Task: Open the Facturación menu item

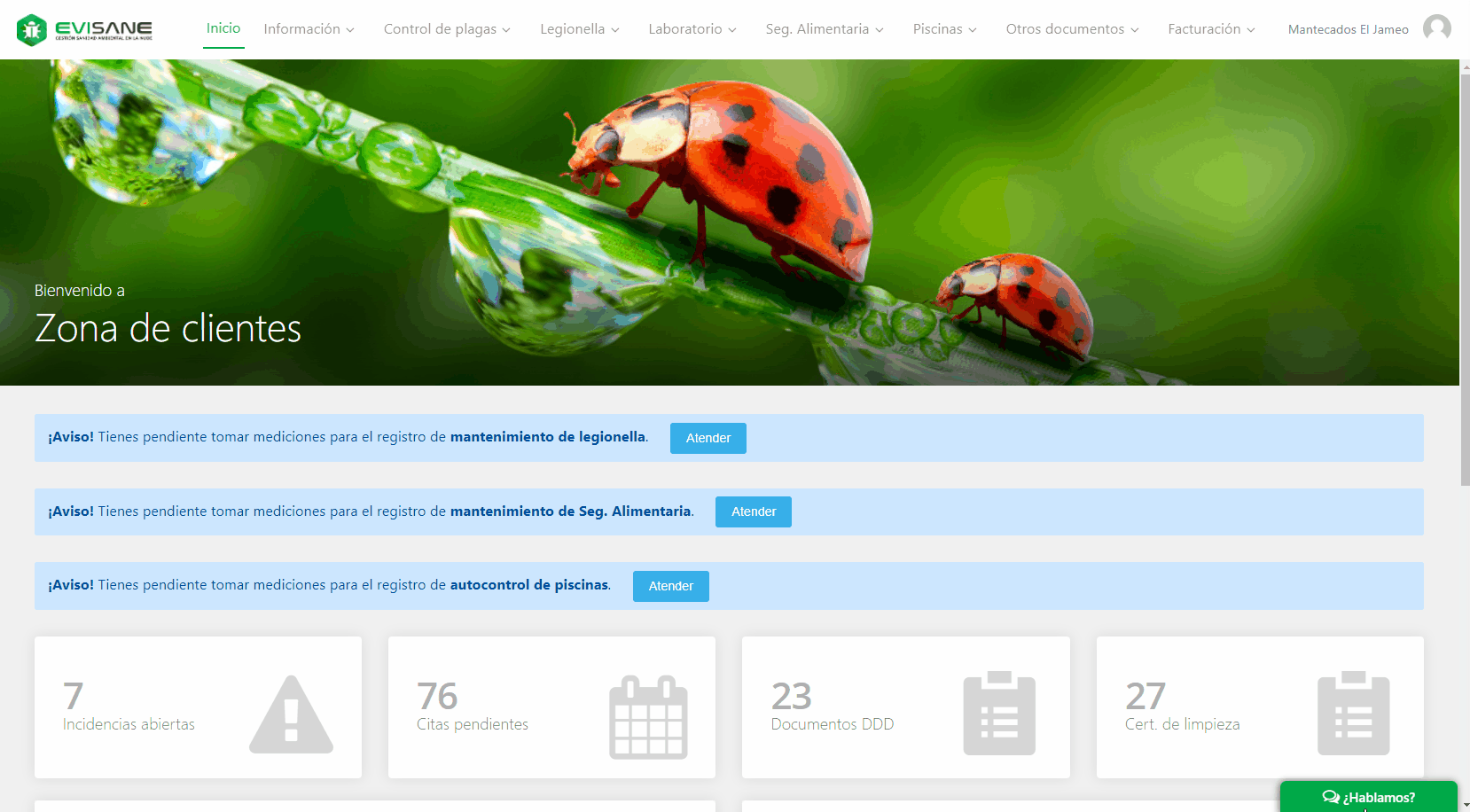Action: [x=1210, y=29]
